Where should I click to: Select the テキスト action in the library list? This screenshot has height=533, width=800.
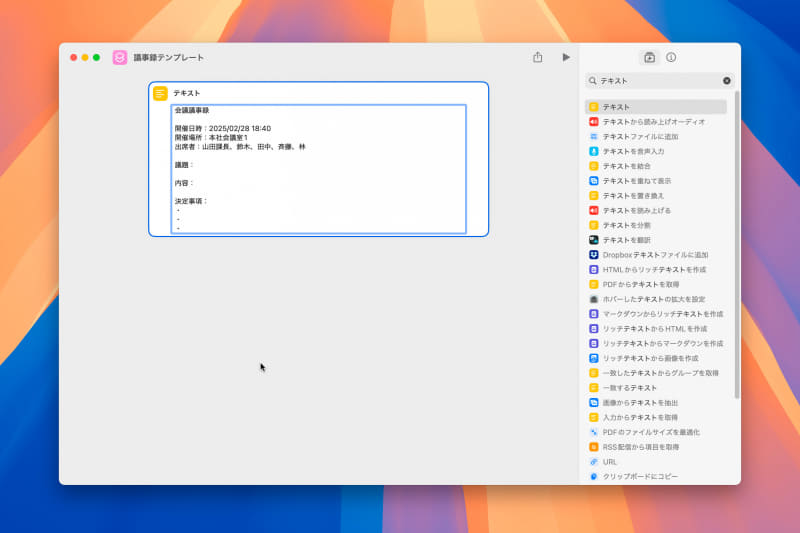tap(656, 107)
